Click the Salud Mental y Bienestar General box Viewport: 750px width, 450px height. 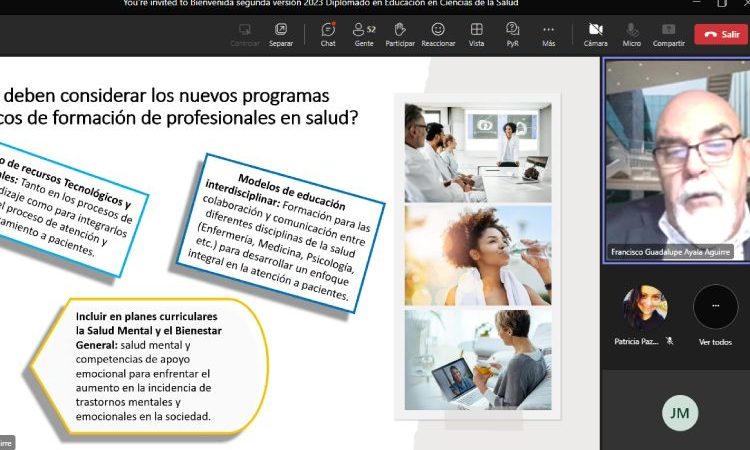(149, 366)
